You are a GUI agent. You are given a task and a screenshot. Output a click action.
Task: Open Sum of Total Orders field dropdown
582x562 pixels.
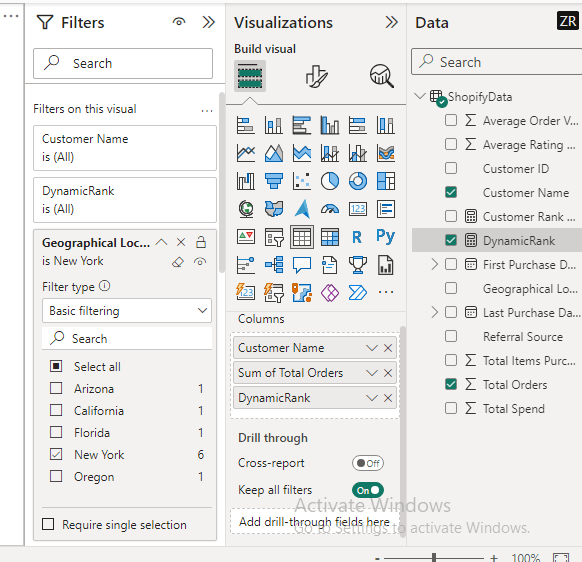(x=372, y=373)
